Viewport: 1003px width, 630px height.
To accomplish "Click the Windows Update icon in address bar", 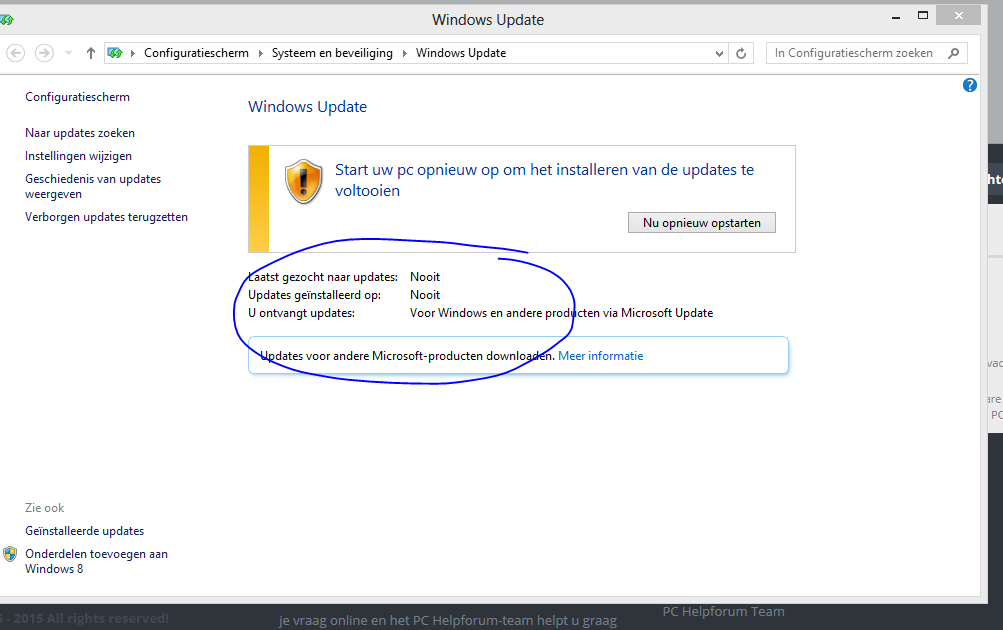I will (115, 53).
